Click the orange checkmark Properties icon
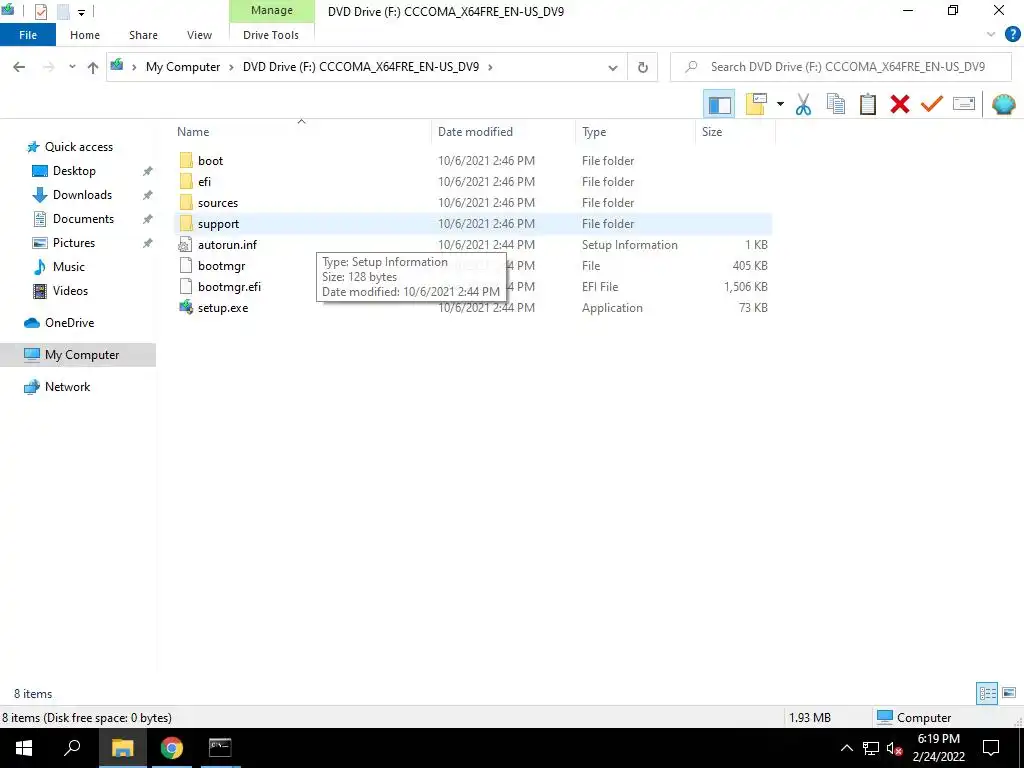The width and height of the screenshot is (1024, 768). 931,104
